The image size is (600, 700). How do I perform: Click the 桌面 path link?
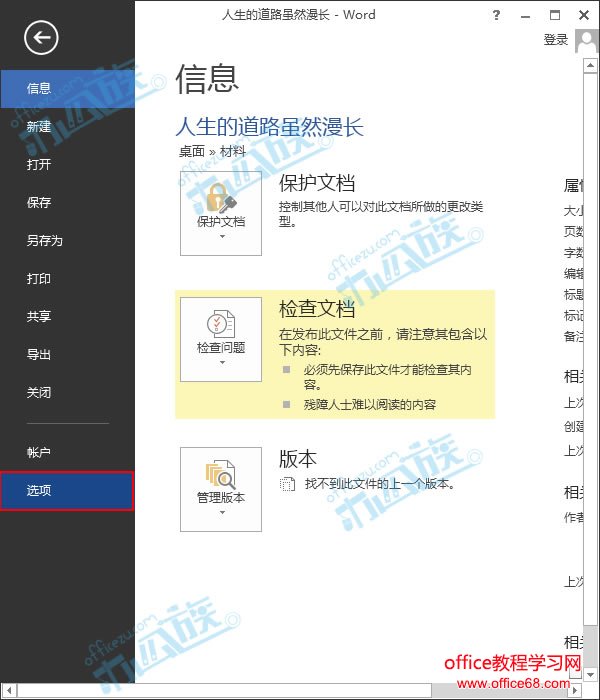tap(192, 151)
